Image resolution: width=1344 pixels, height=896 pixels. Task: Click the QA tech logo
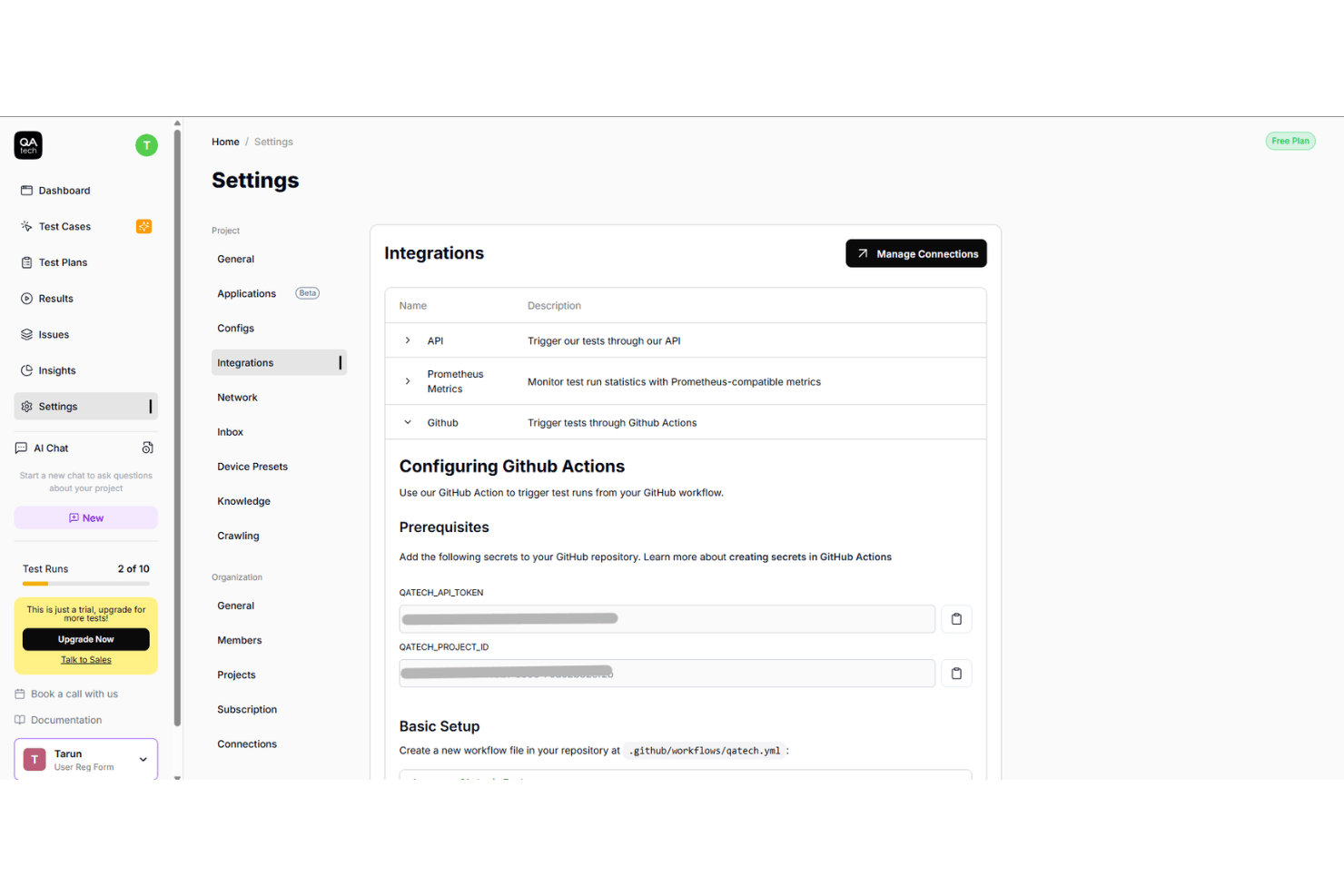(28, 145)
